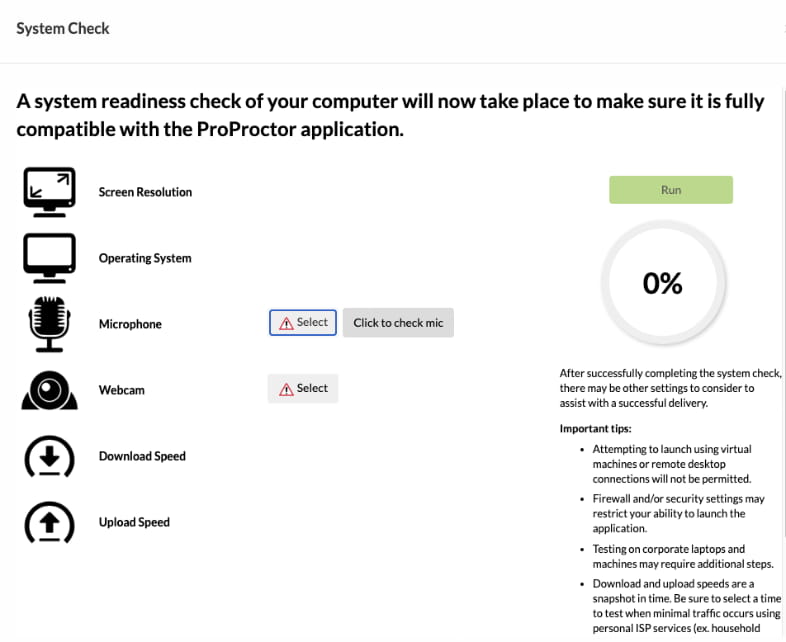Click the Download Speed arrow icon
The width and height of the screenshot is (786, 642).
point(49,456)
